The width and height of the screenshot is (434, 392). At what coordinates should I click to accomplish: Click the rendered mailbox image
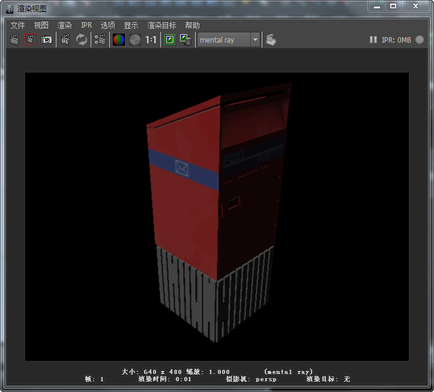pyautogui.click(x=217, y=217)
